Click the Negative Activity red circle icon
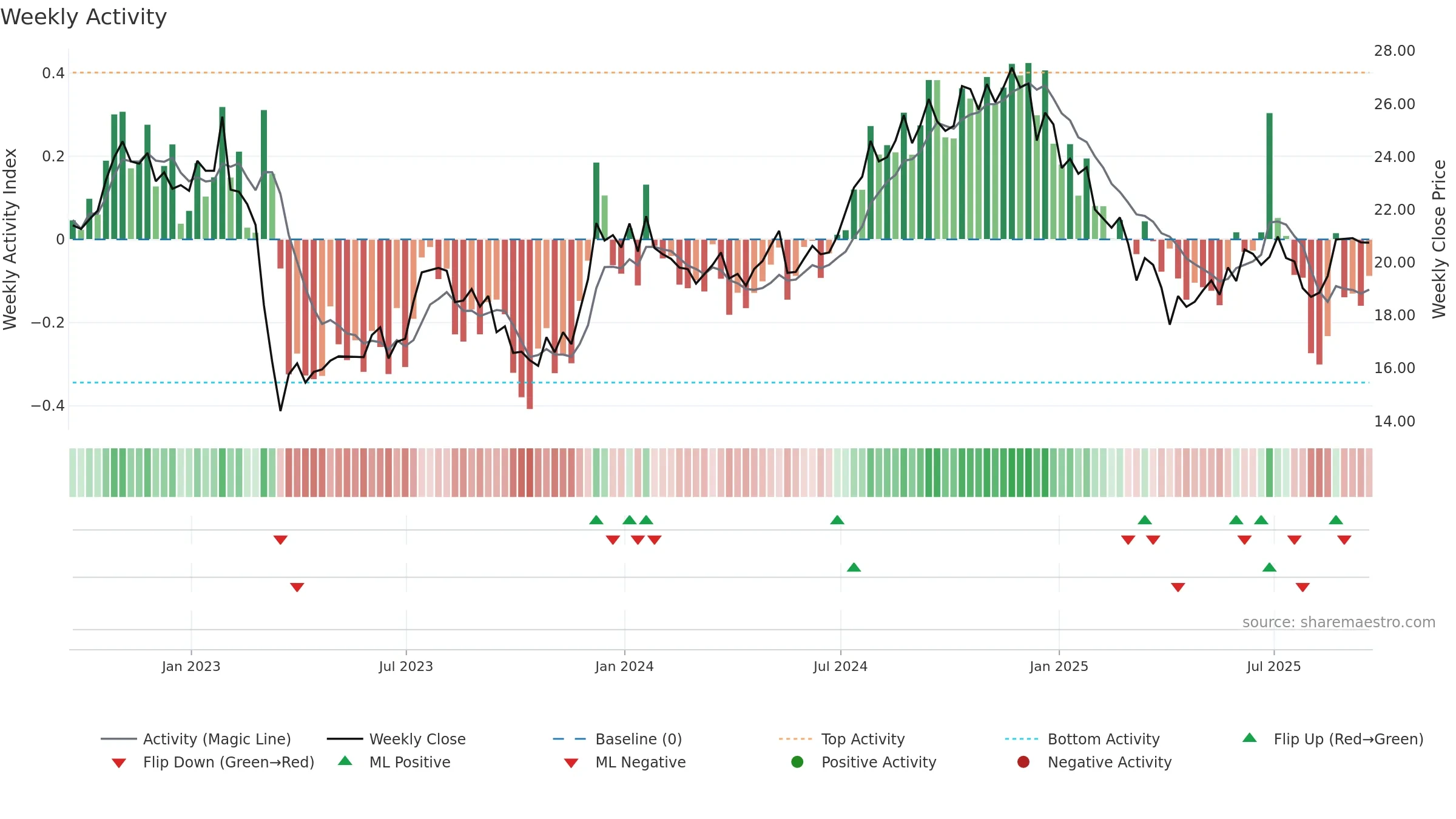 pos(1023,762)
